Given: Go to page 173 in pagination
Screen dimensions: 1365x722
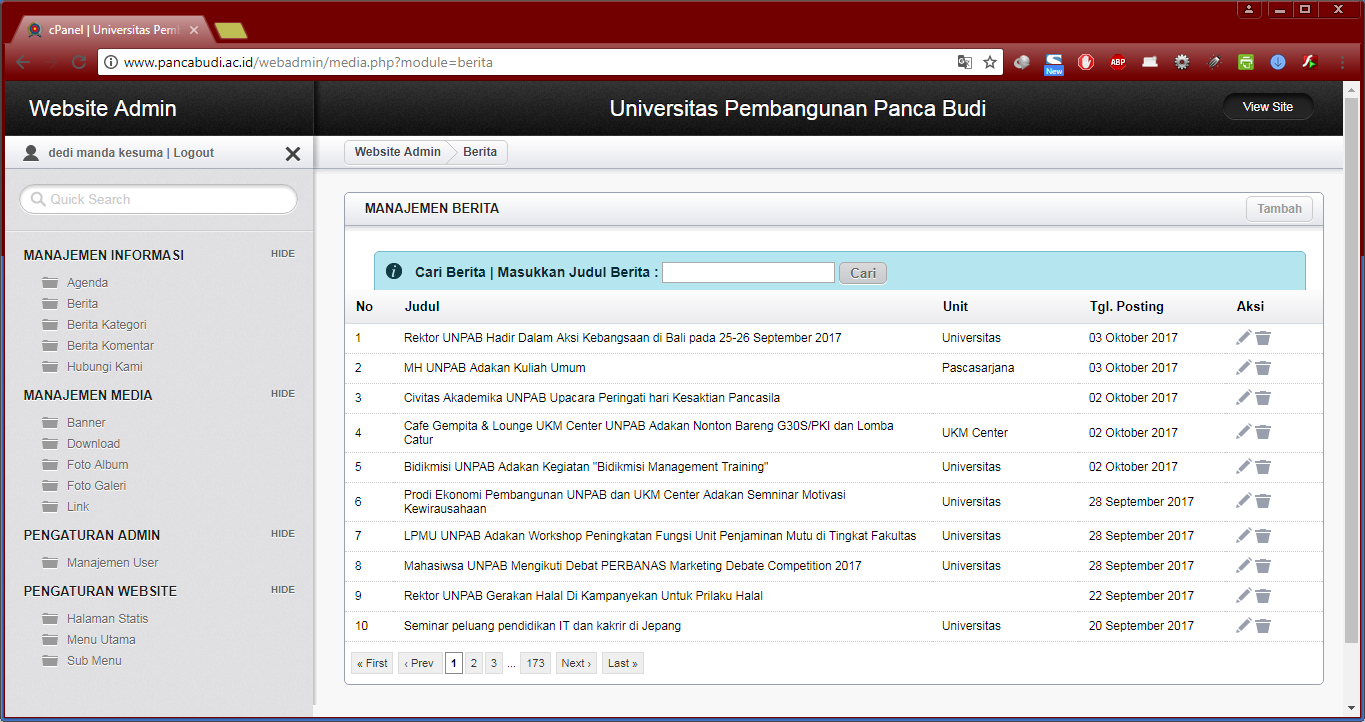Looking at the screenshot, I should tap(535, 663).
